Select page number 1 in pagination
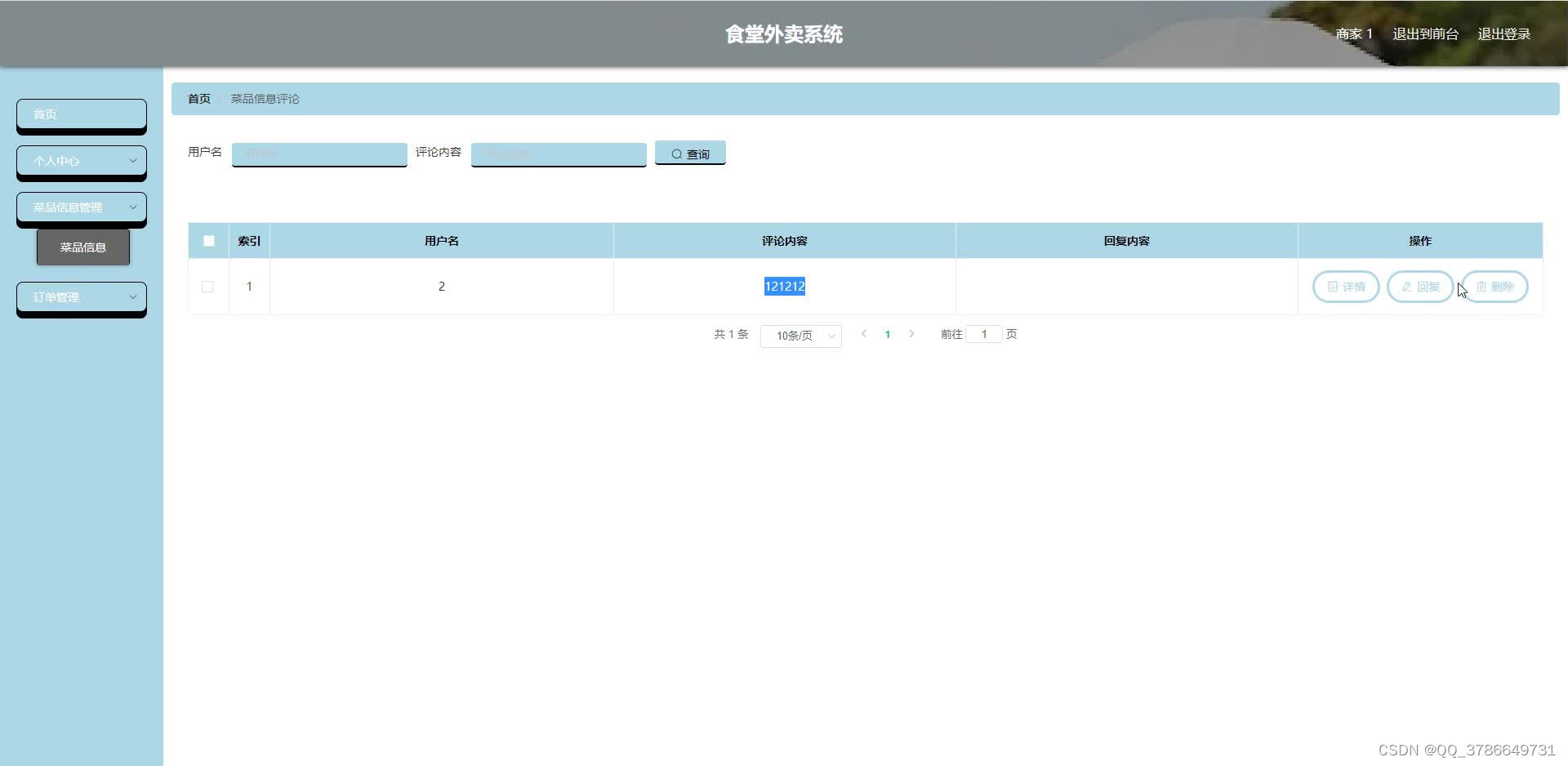 pos(888,334)
